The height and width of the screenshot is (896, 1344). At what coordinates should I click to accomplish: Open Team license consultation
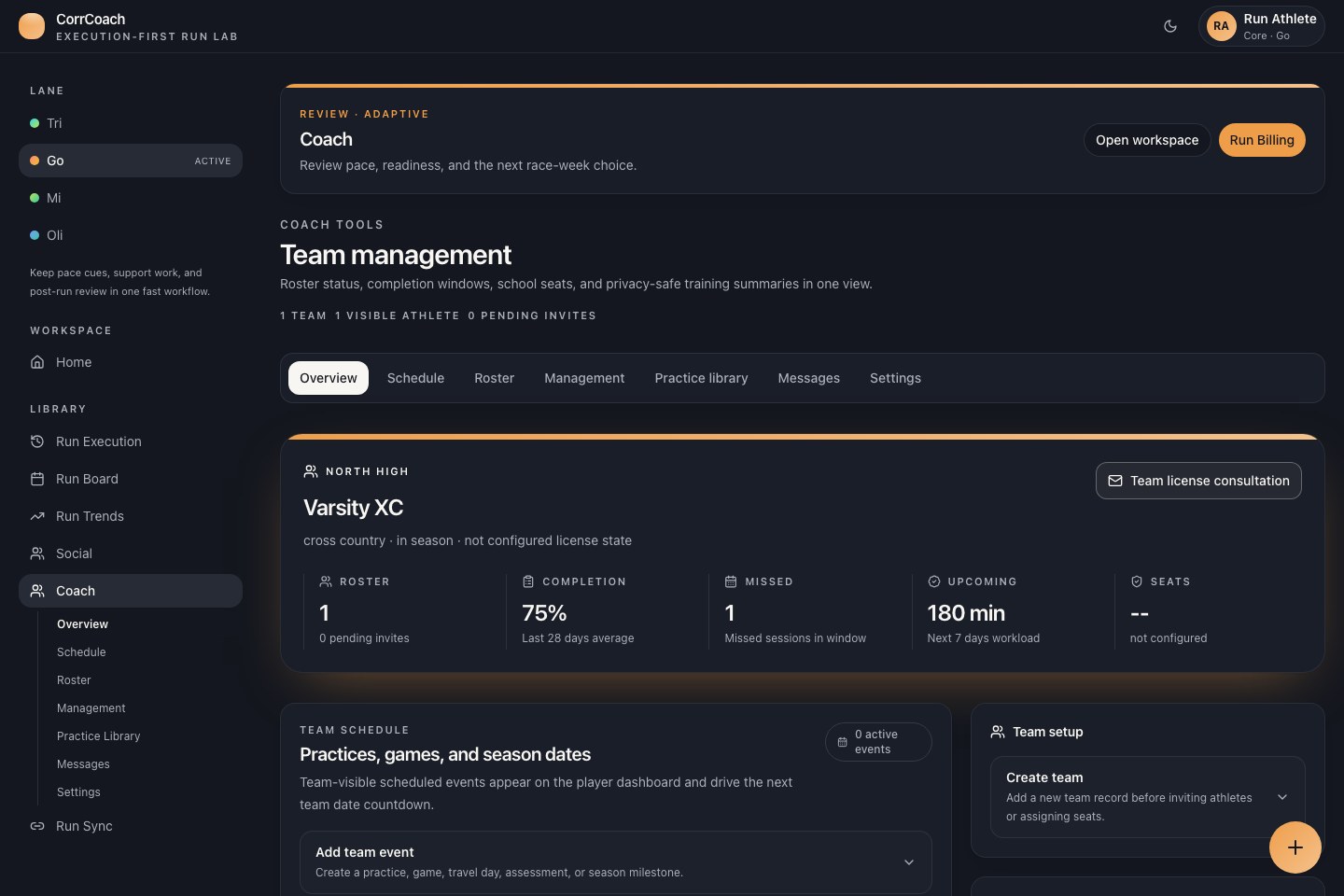pyautogui.click(x=1198, y=481)
